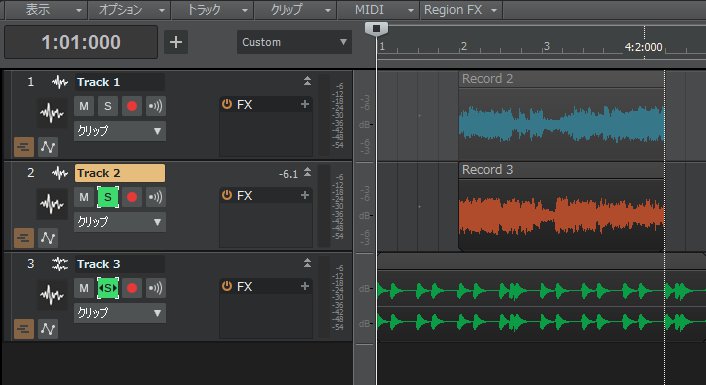Click the Track 2 audio type icon
The width and height of the screenshot is (706, 385).
point(59,173)
